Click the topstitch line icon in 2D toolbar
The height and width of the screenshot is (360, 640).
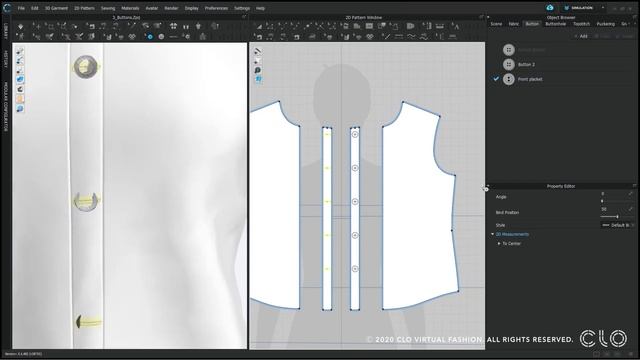pos(399,37)
